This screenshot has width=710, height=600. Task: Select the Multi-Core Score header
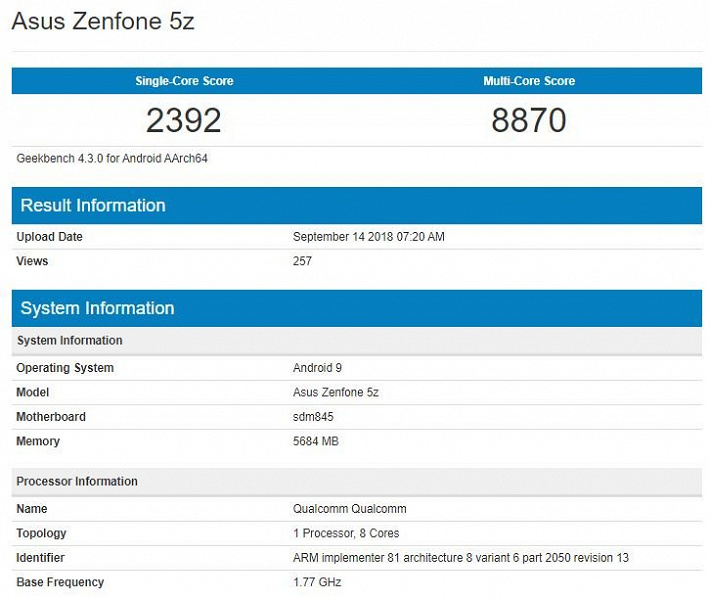[529, 81]
